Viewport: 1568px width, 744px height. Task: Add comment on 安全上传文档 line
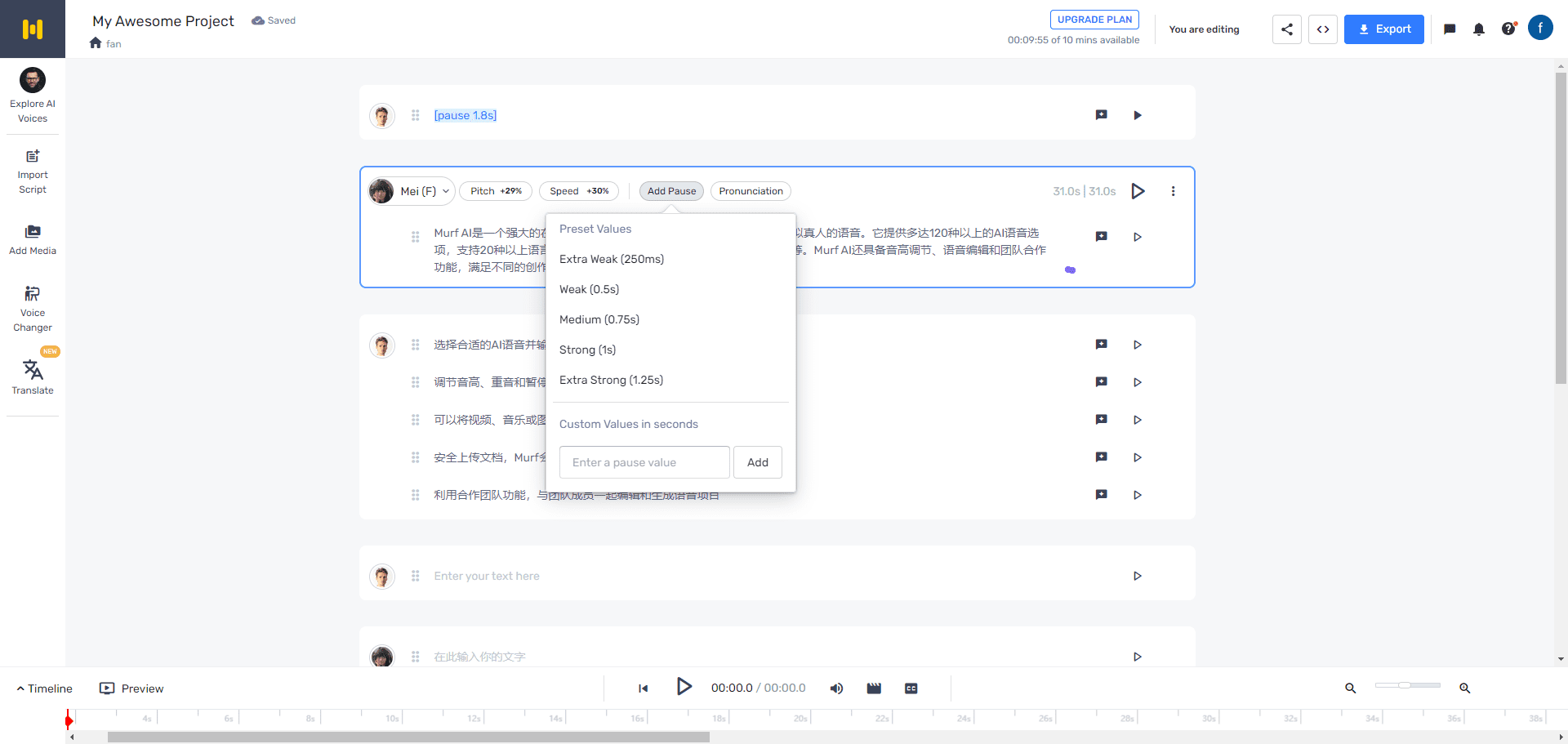point(1101,457)
